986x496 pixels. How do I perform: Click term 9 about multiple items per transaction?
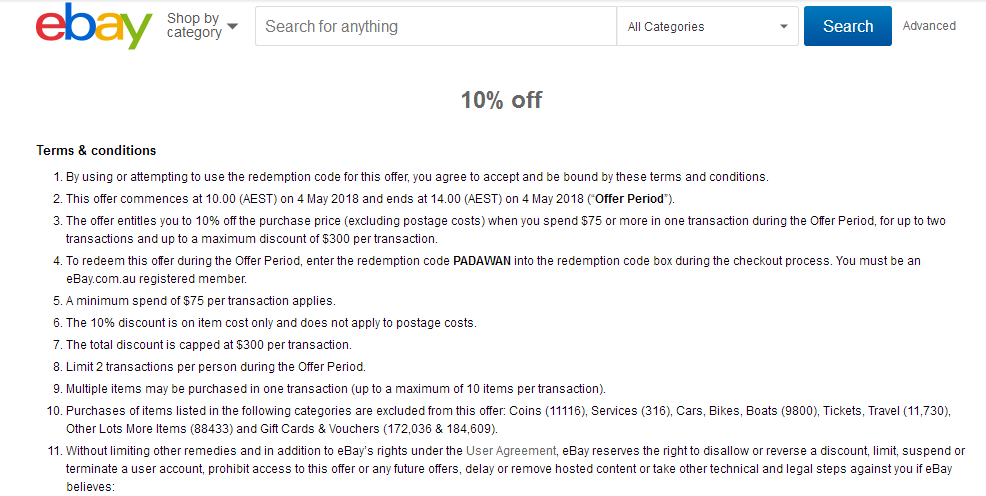pyautogui.click(x=336, y=389)
